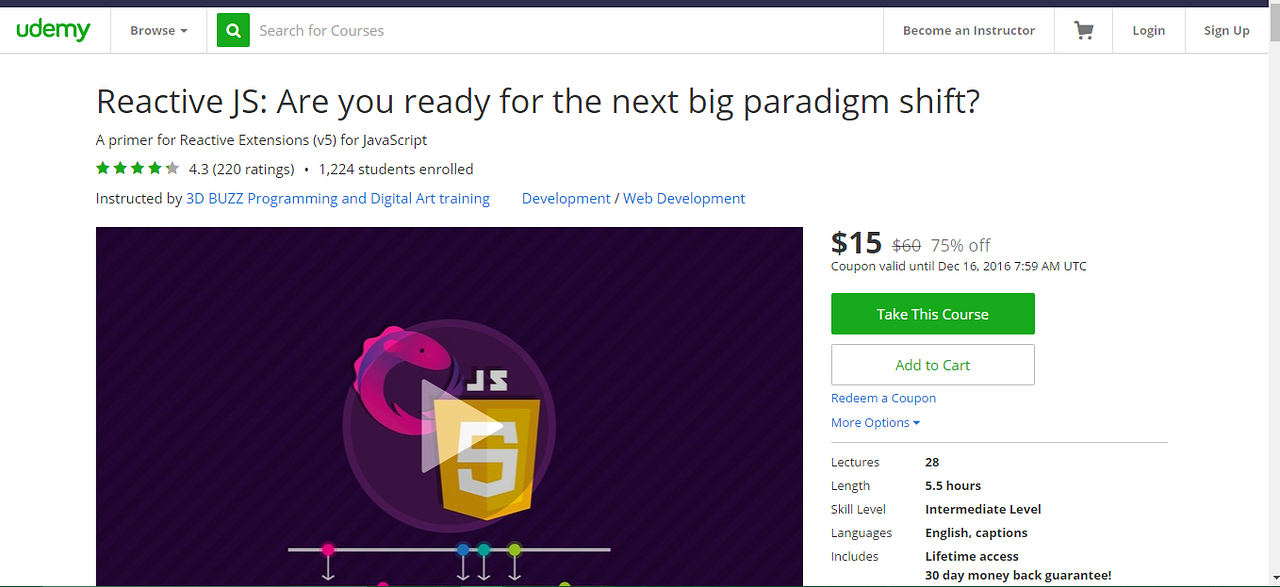The image size is (1280, 587).
Task: Open the shopping cart
Action: coord(1083,30)
